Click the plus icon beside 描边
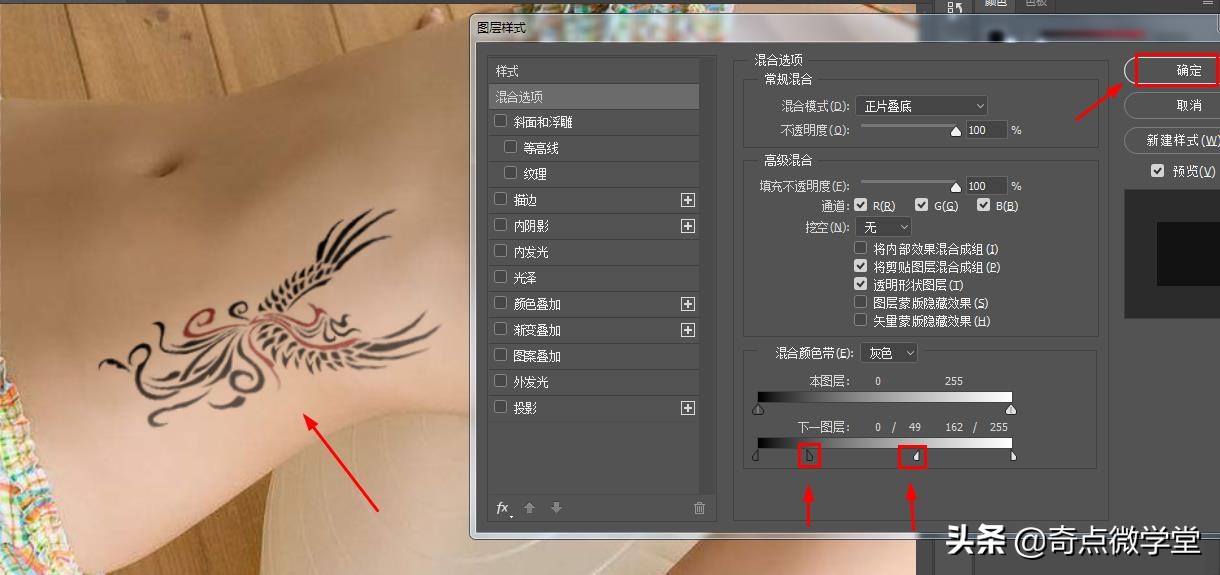Image resolution: width=1220 pixels, height=575 pixels. [x=687, y=200]
